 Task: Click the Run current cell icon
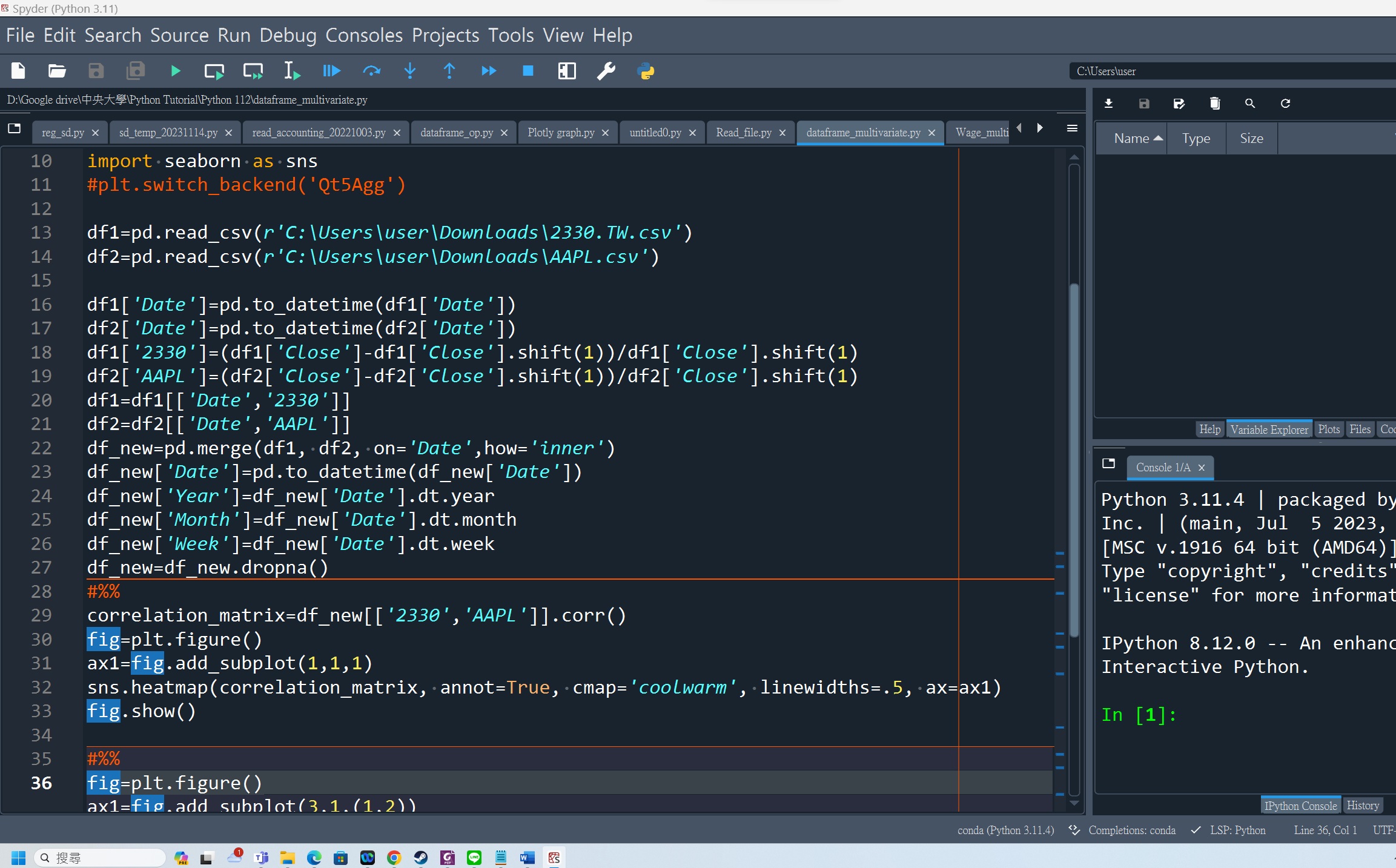pyautogui.click(x=214, y=70)
